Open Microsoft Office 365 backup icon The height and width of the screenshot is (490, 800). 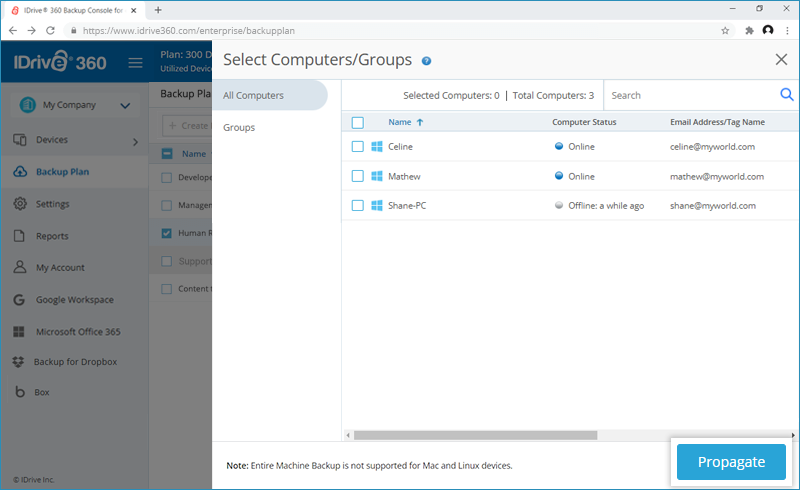click(x=20, y=332)
